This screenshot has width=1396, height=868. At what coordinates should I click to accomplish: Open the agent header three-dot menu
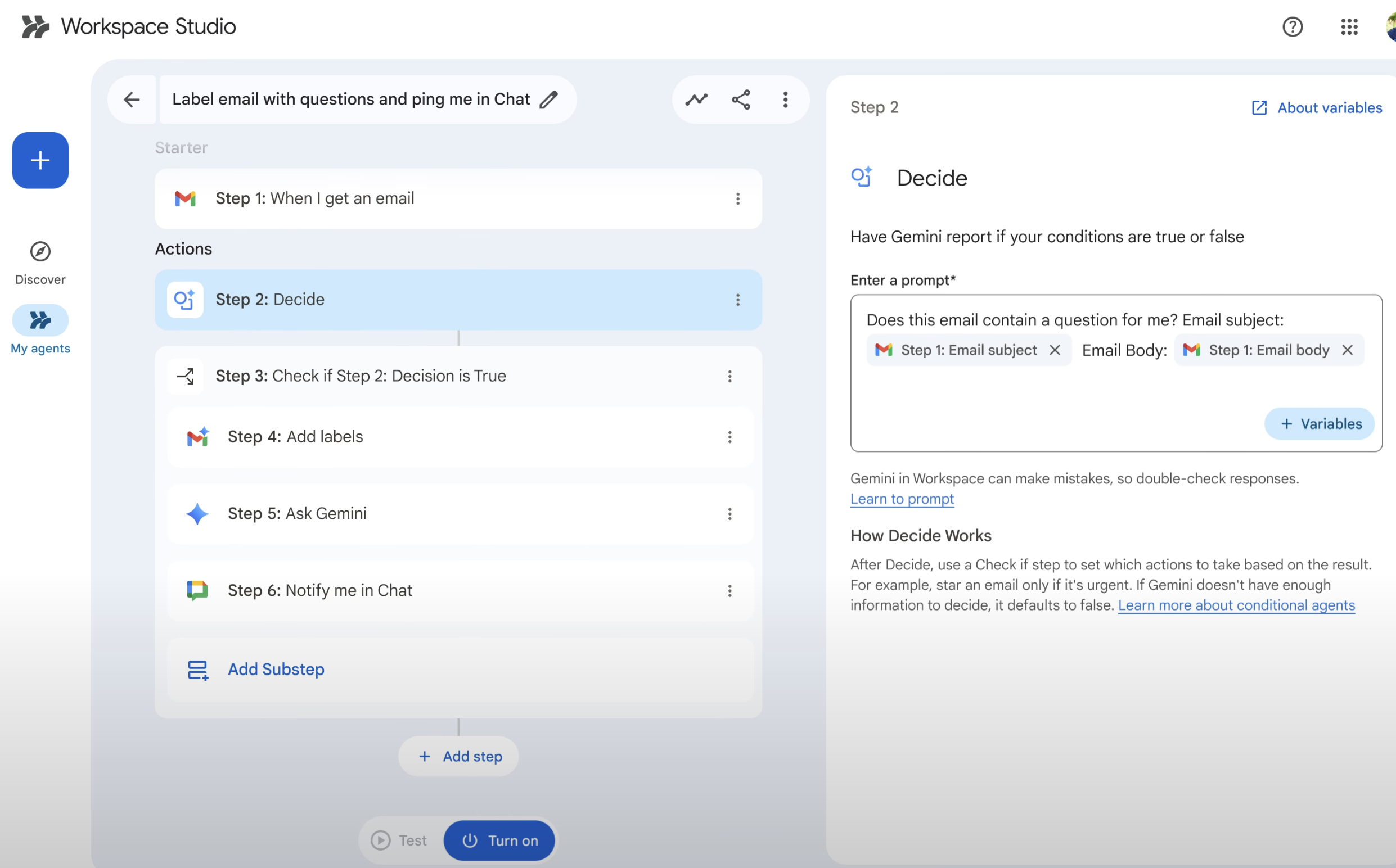pyautogui.click(x=785, y=100)
